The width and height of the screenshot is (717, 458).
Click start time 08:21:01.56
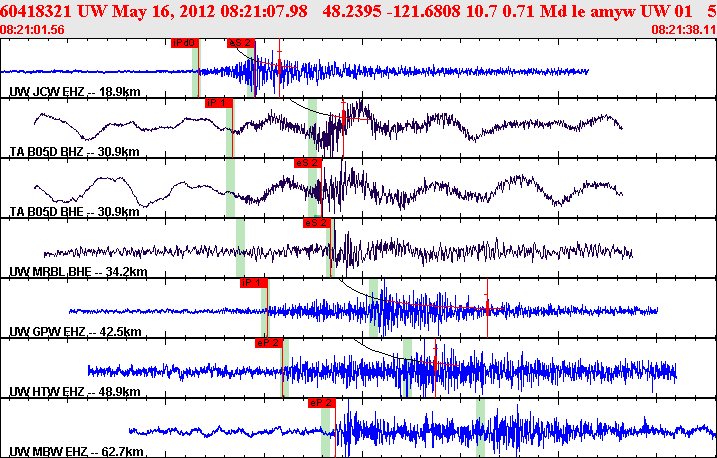coord(32,30)
